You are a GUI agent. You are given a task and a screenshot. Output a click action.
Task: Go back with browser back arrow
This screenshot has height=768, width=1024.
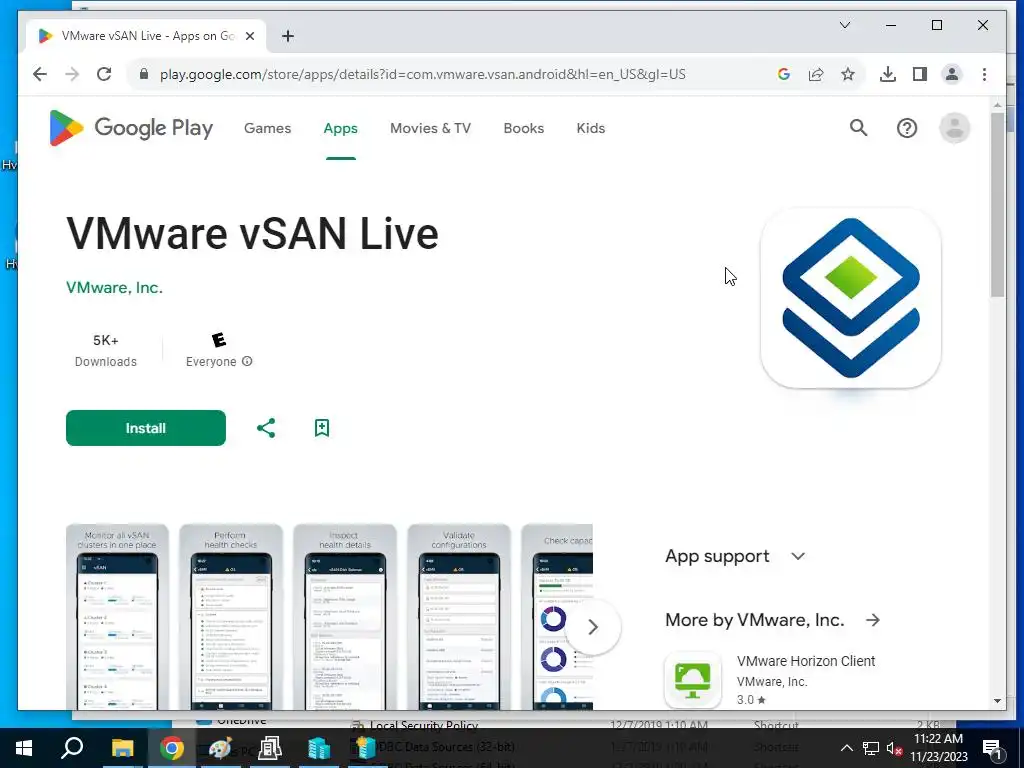click(x=40, y=74)
